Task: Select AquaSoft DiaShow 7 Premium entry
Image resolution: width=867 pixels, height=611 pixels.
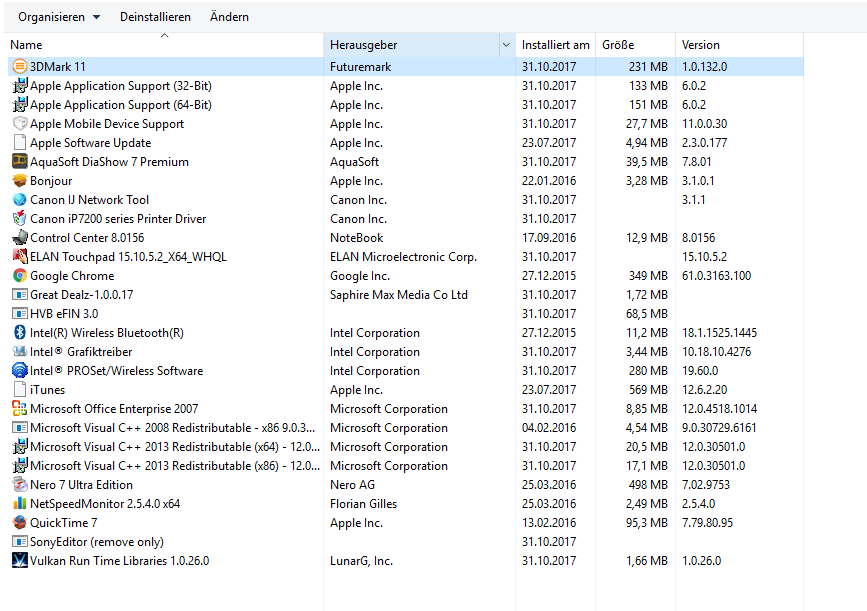Action: coord(406,161)
